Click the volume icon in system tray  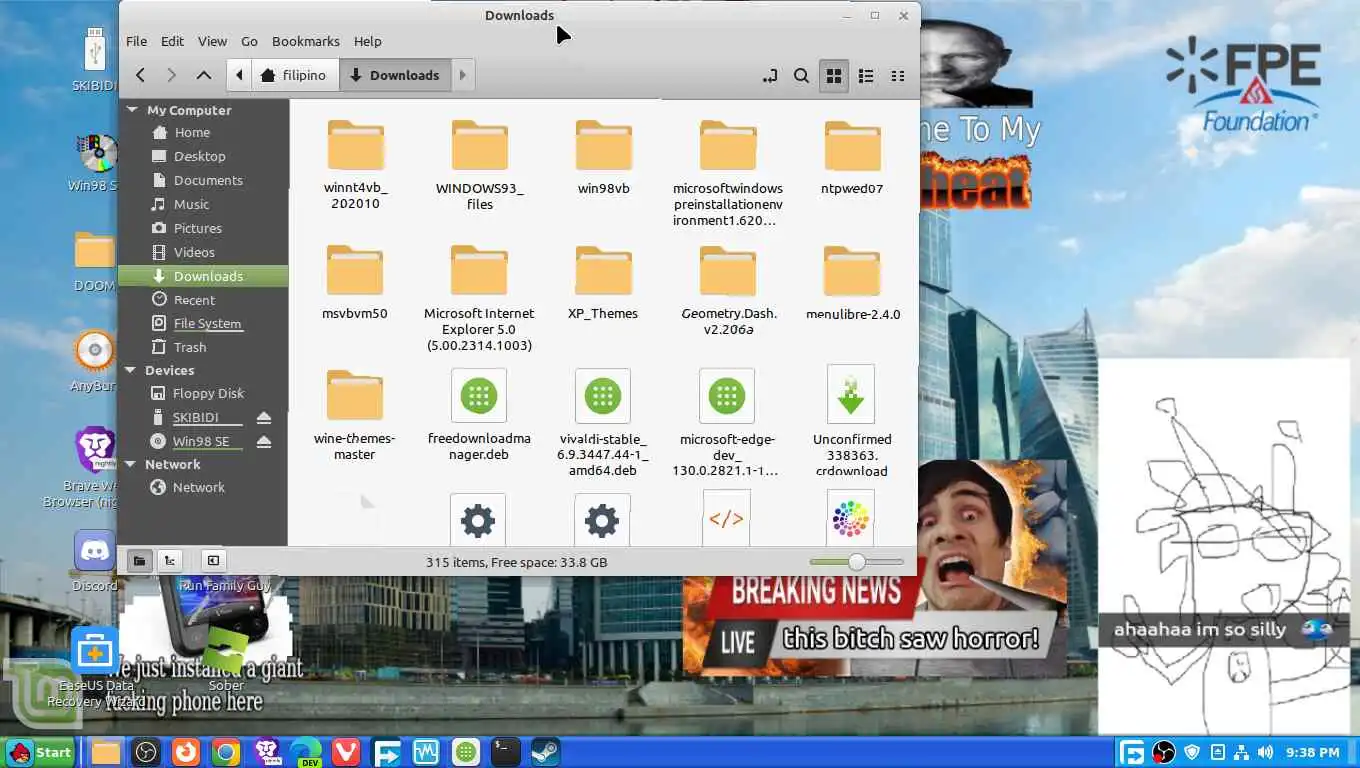(1266, 752)
